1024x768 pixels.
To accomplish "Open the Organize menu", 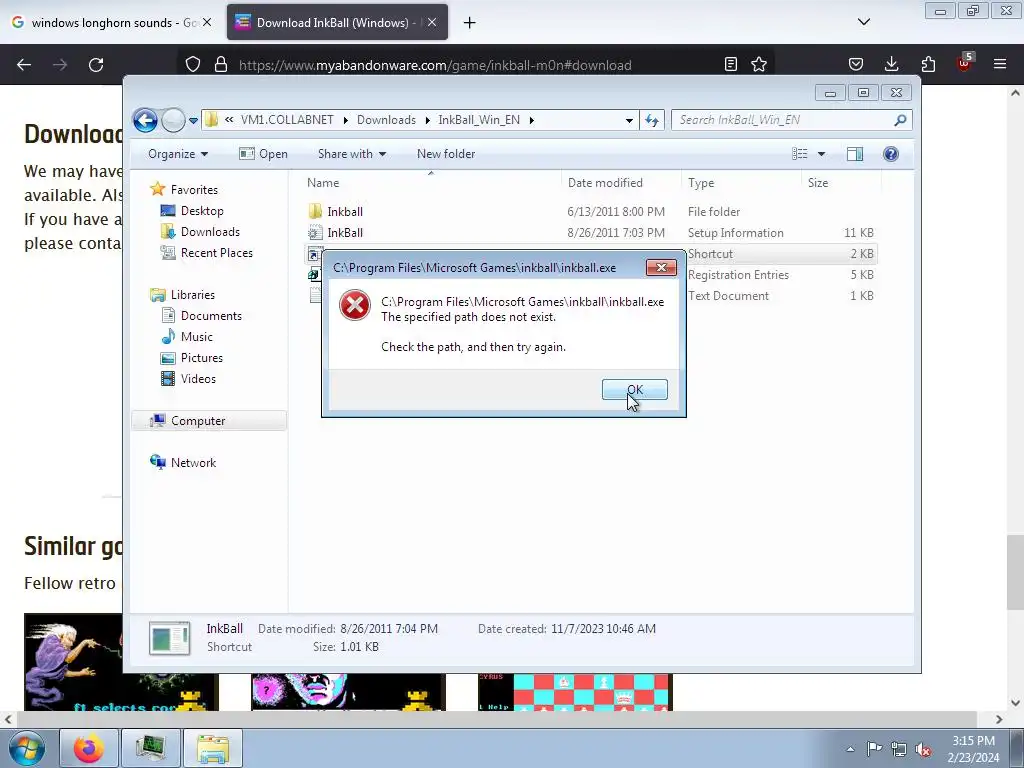I will click(178, 154).
